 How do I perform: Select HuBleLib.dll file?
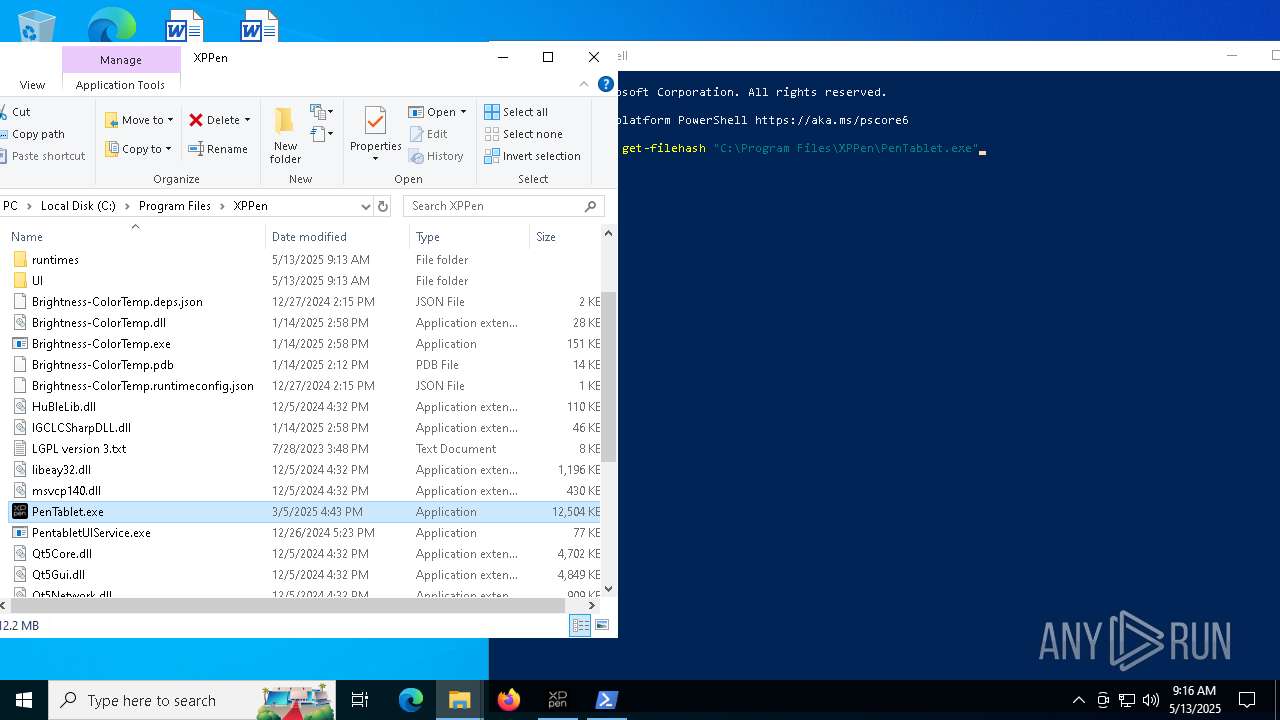[x=64, y=407]
